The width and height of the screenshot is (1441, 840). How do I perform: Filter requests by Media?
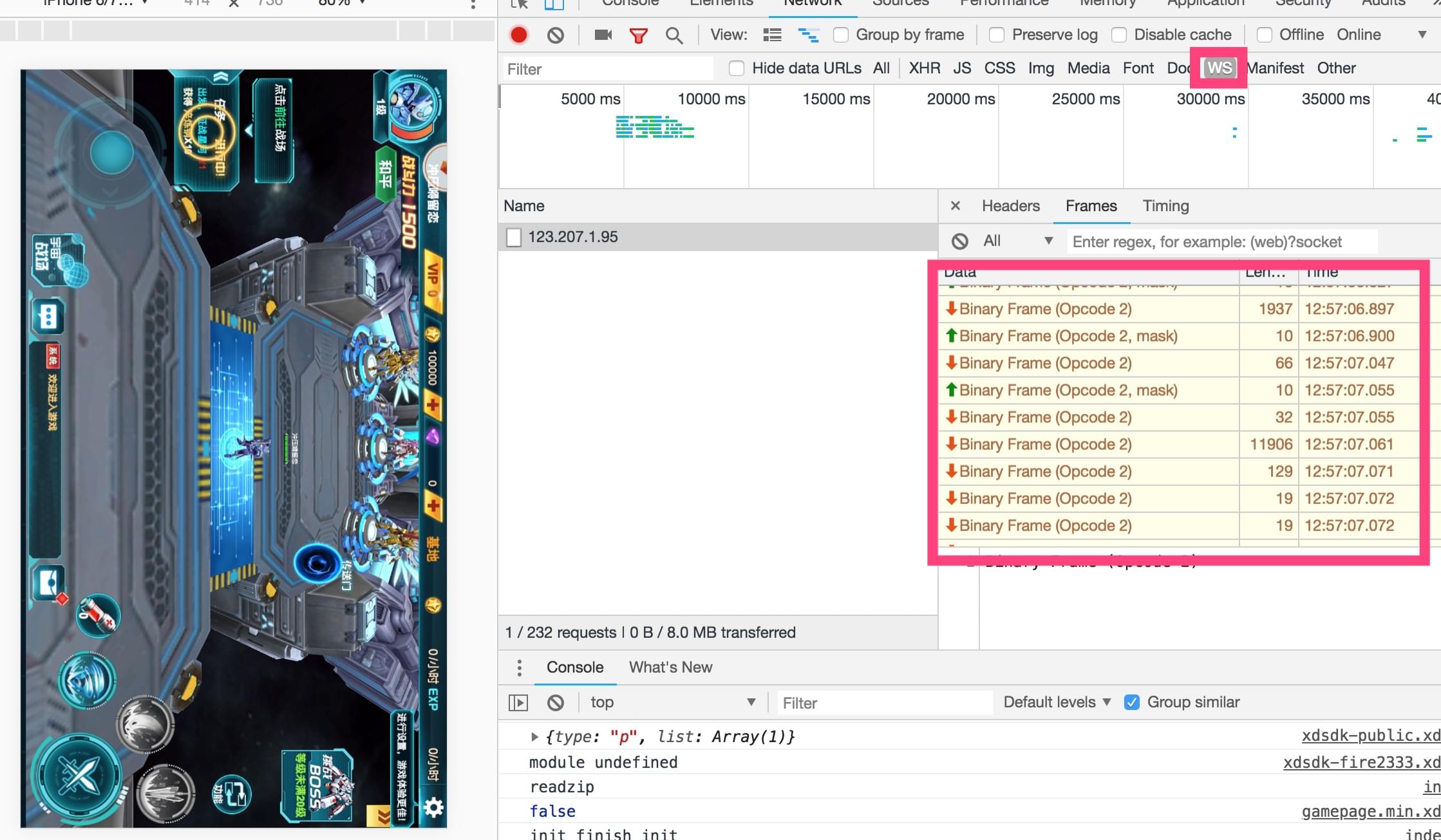click(x=1088, y=68)
